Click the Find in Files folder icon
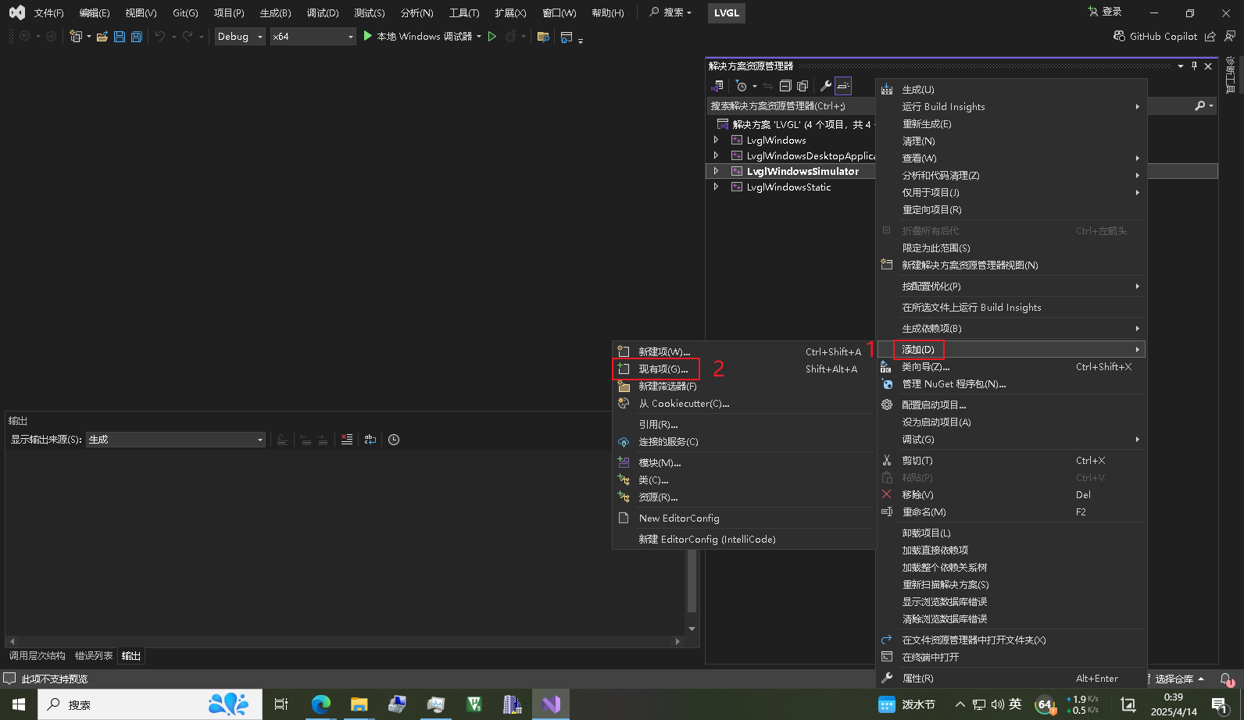 (543, 37)
